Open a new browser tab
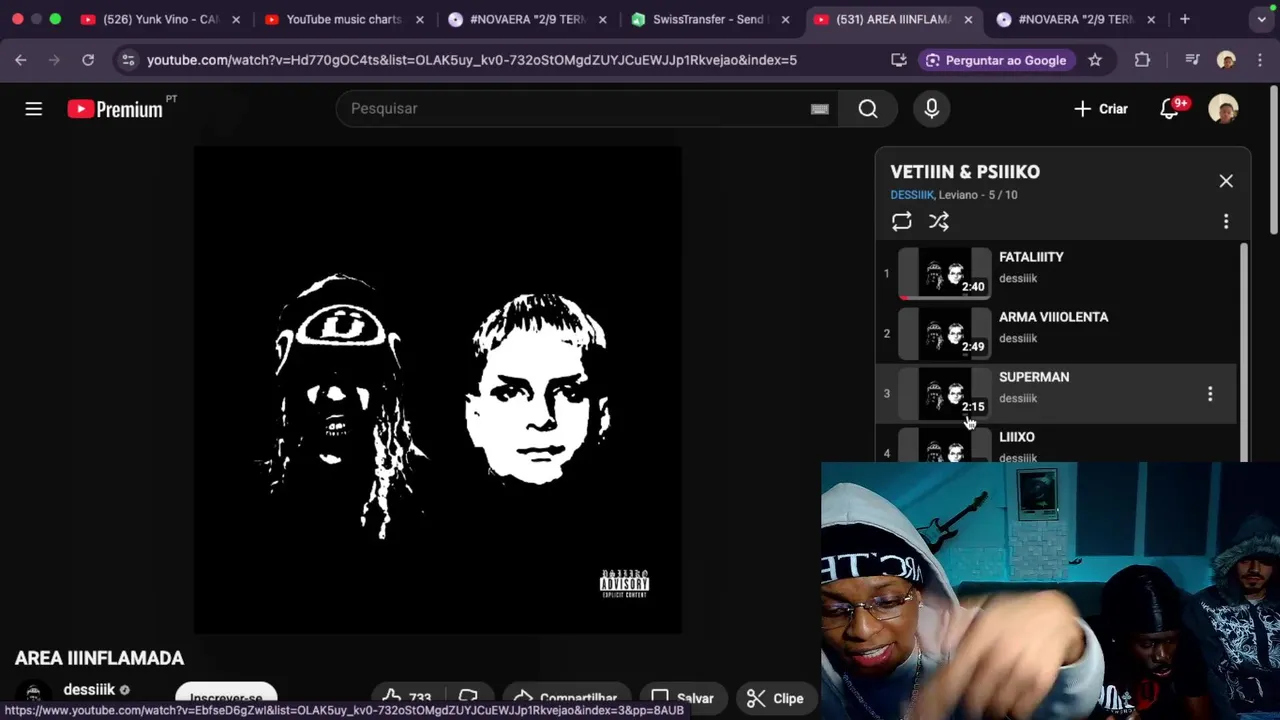This screenshot has width=1280, height=720. (1185, 19)
